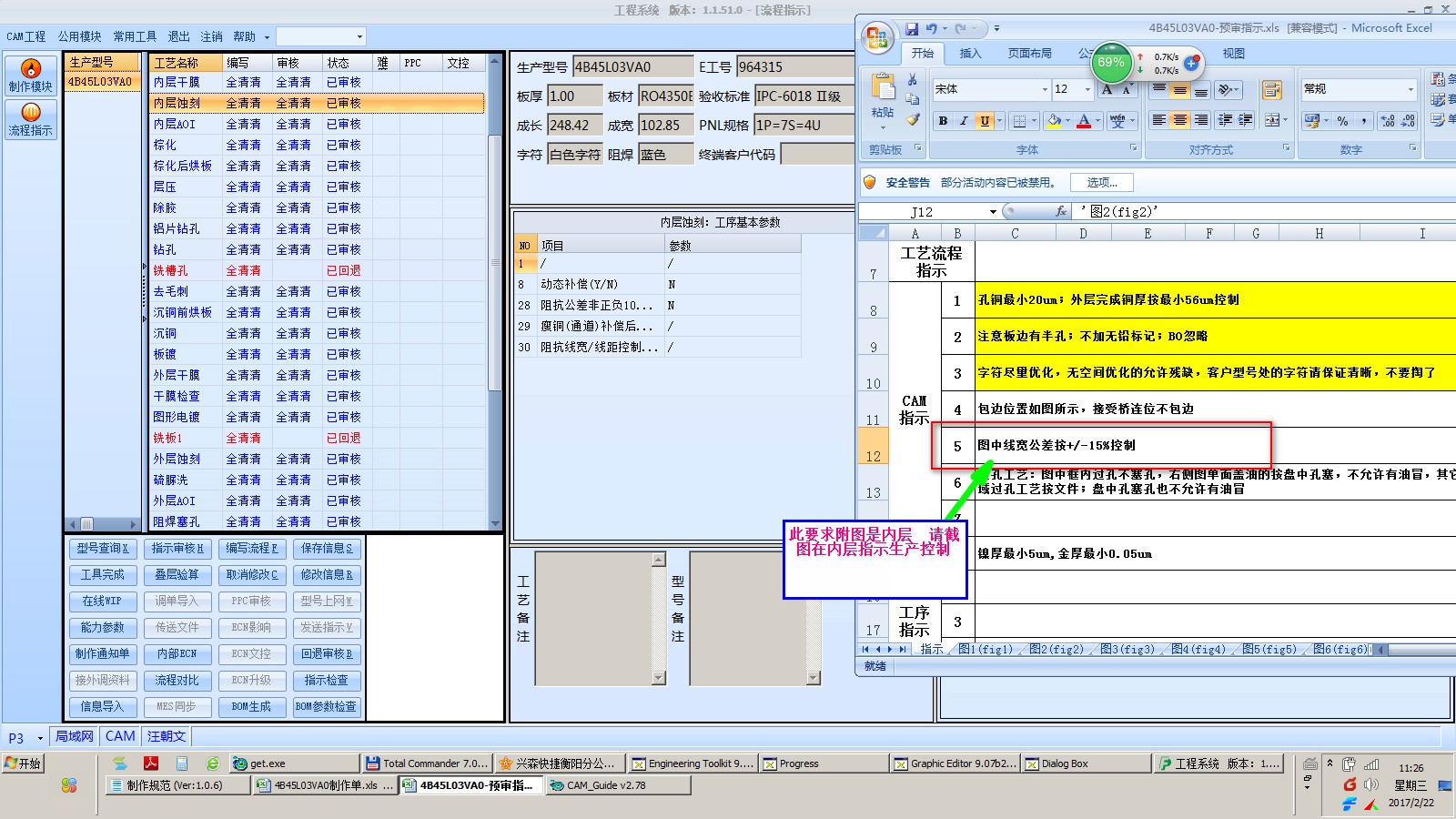The image size is (1456, 819).
Task: Increase decimal places
Action: [1388, 121]
